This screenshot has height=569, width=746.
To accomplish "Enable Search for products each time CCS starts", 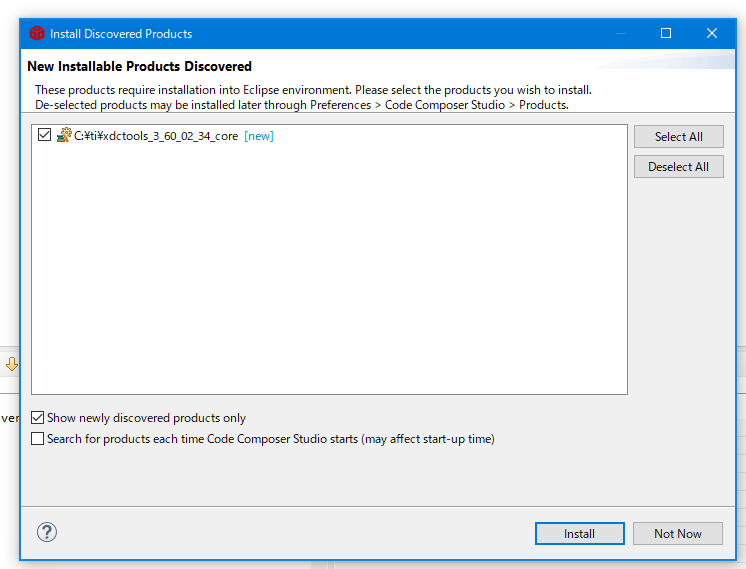I will click(x=38, y=438).
